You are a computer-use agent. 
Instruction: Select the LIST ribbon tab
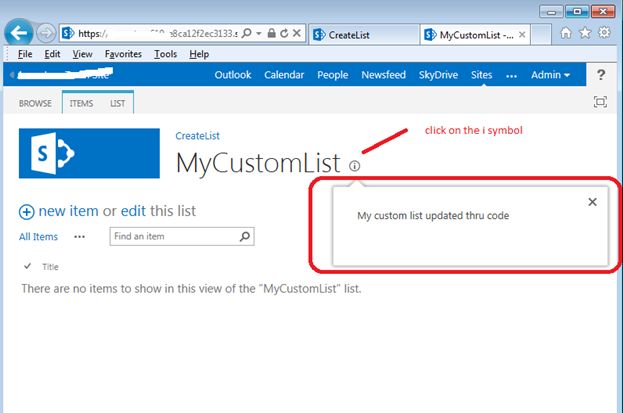click(x=117, y=103)
